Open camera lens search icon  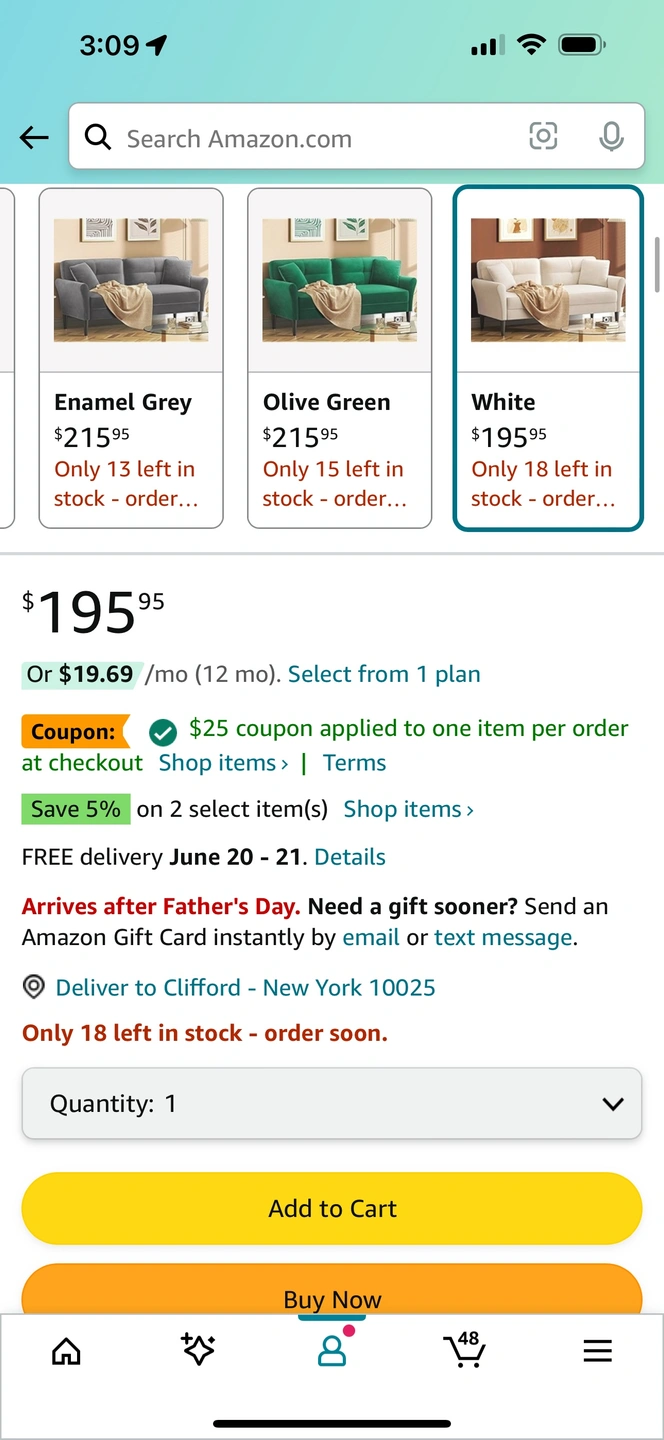[x=543, y=136]
